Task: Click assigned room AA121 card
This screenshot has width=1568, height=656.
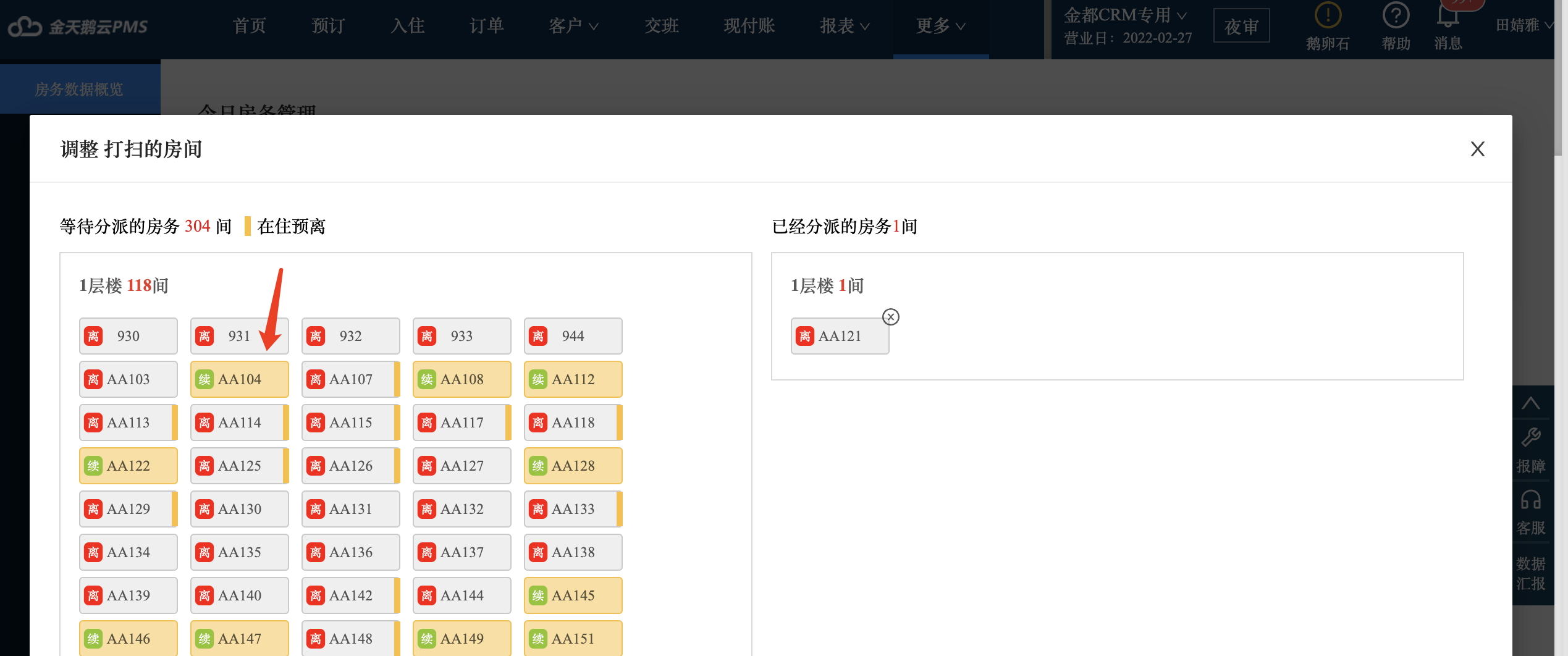Action: [x=840, y=336]
